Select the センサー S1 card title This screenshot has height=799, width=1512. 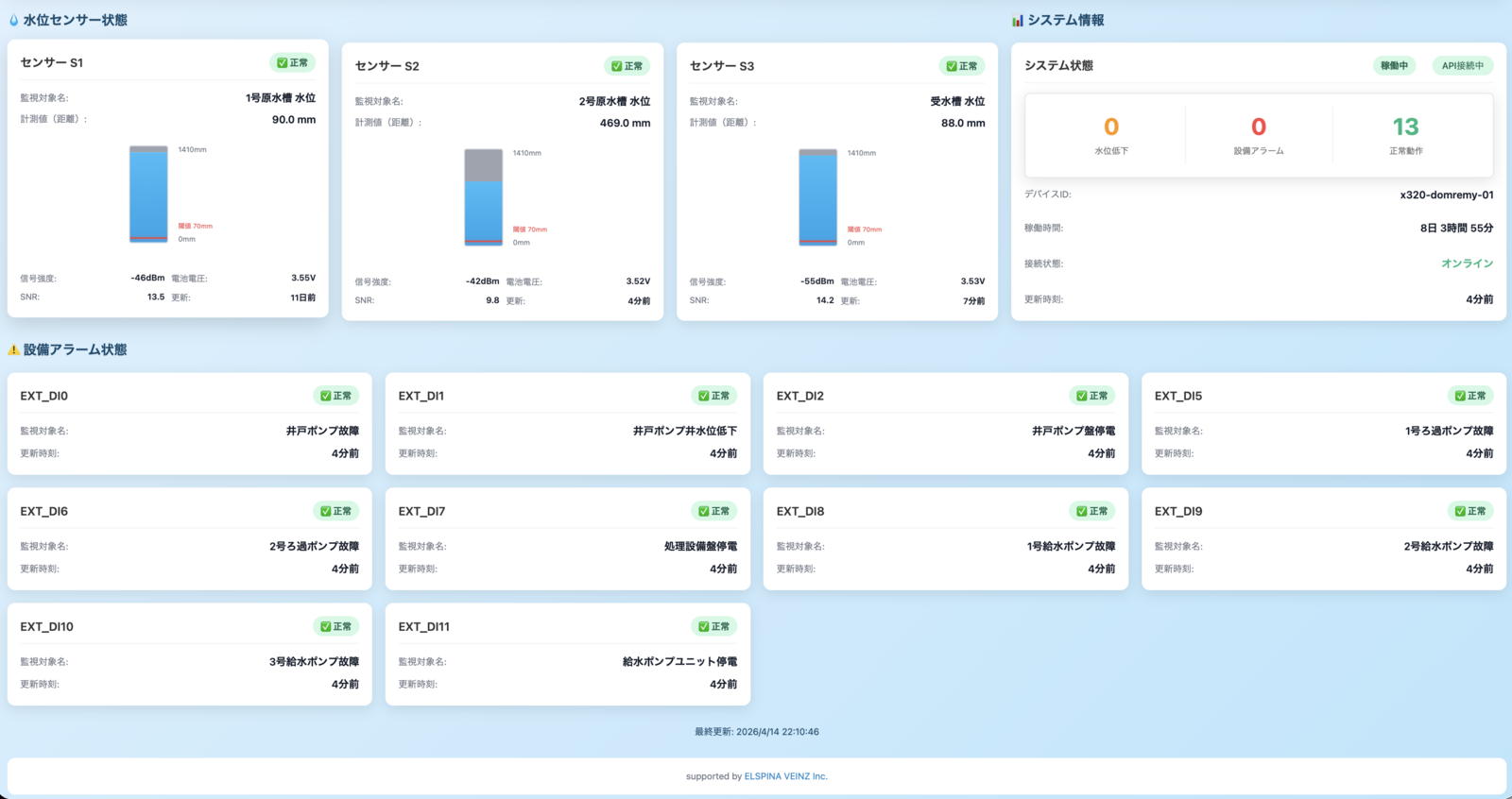pos(52,62)
